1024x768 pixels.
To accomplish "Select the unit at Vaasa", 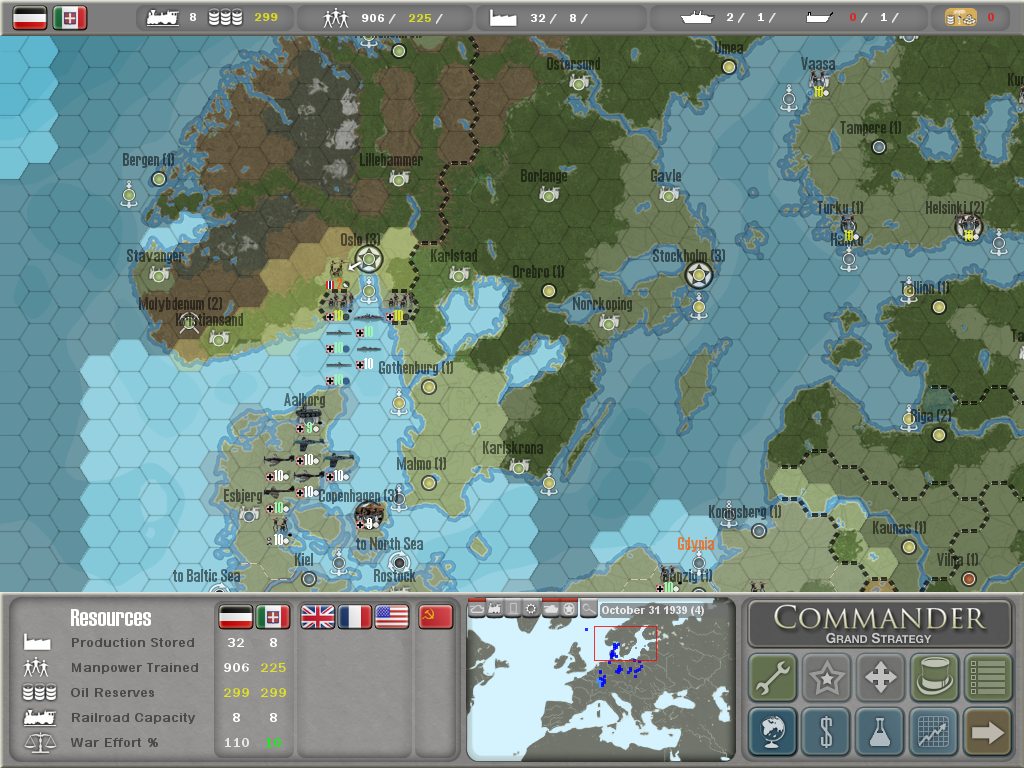I will click(x=818, y=82).
